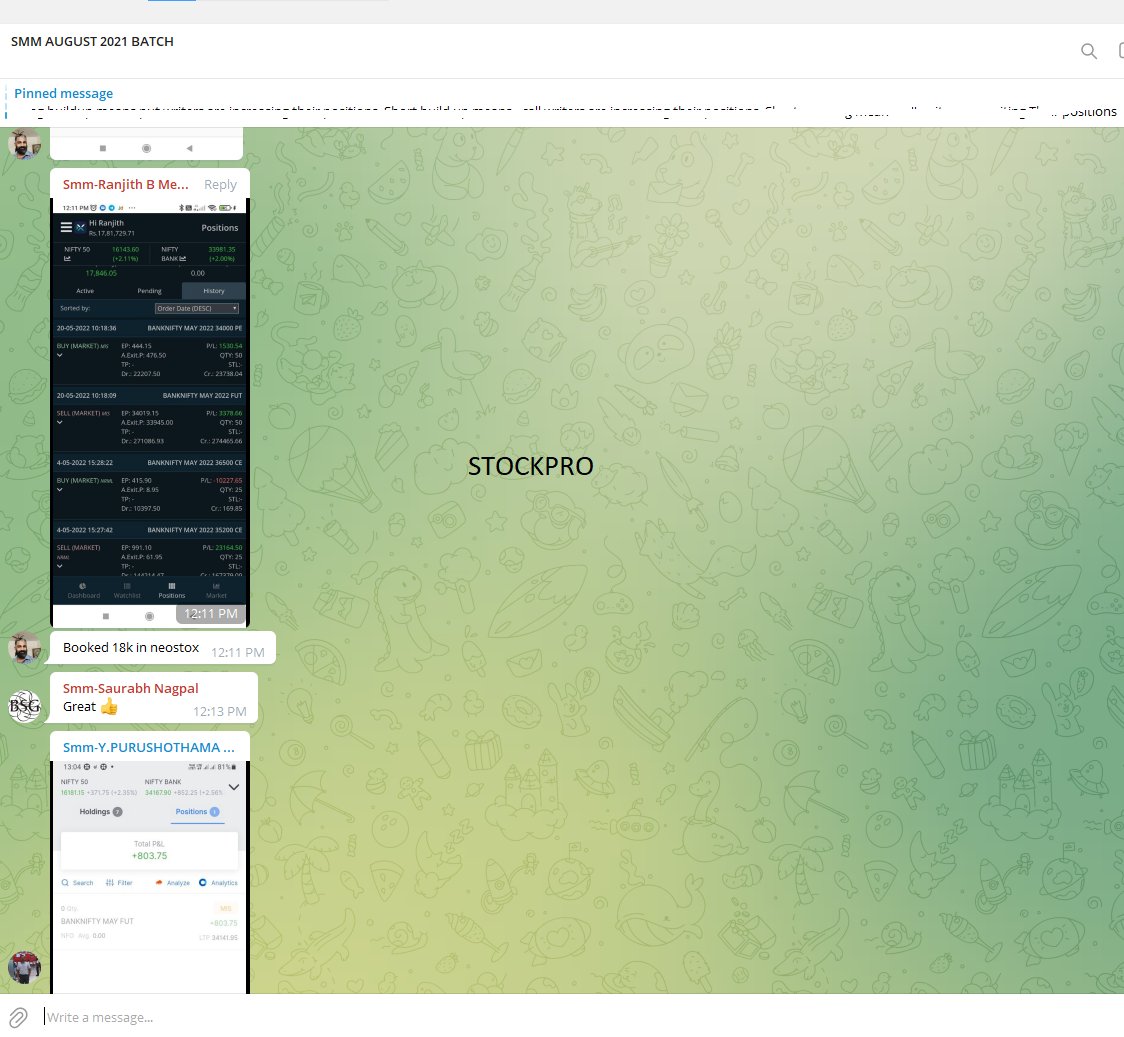The image size is (1124, 1037).
Task: Click the SMM AUGUST 2021 BATCH chat title
Action: pyautogui.click(x=92, y=42)
